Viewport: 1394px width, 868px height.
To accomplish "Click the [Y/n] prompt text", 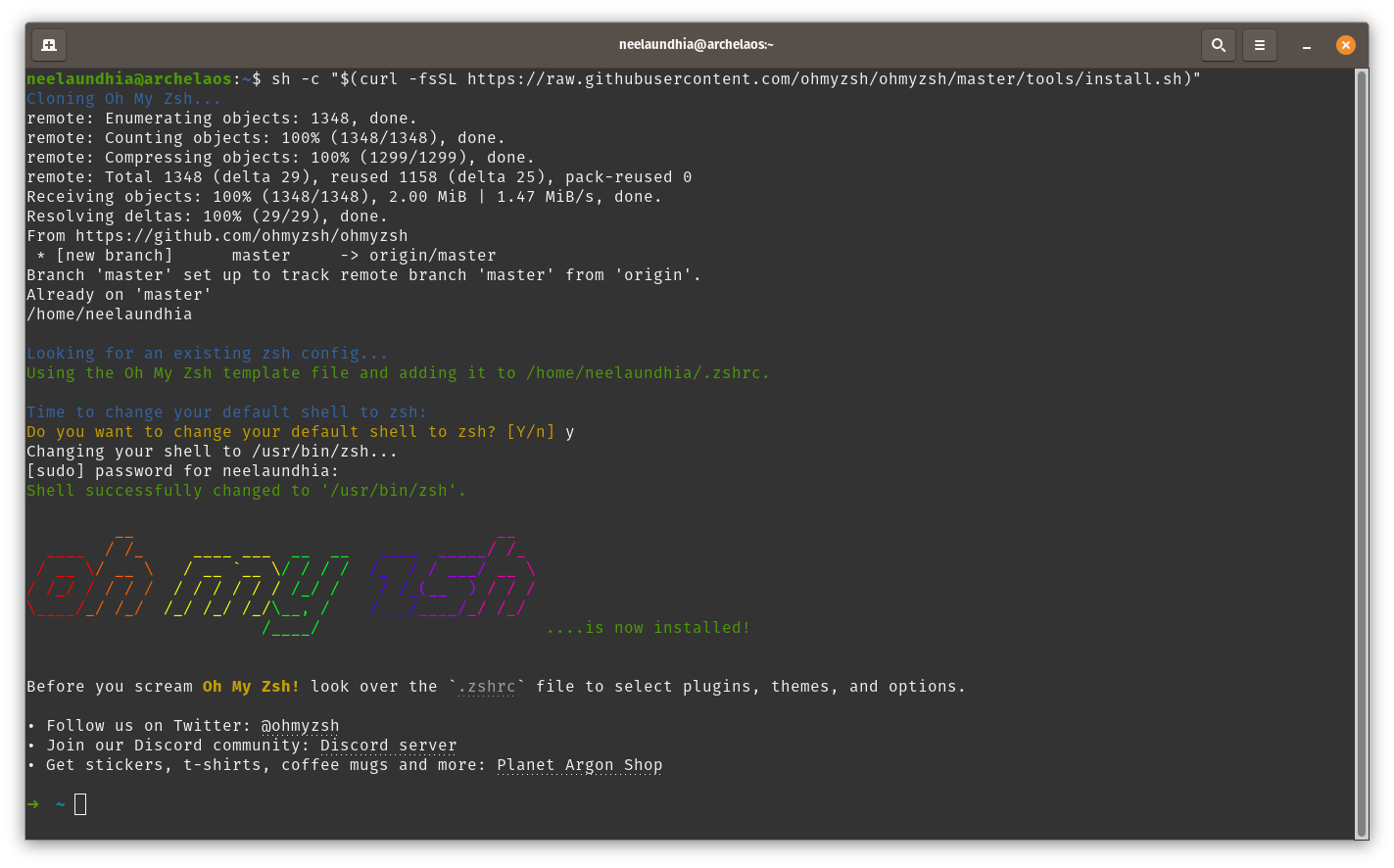I will click(530, 432).
